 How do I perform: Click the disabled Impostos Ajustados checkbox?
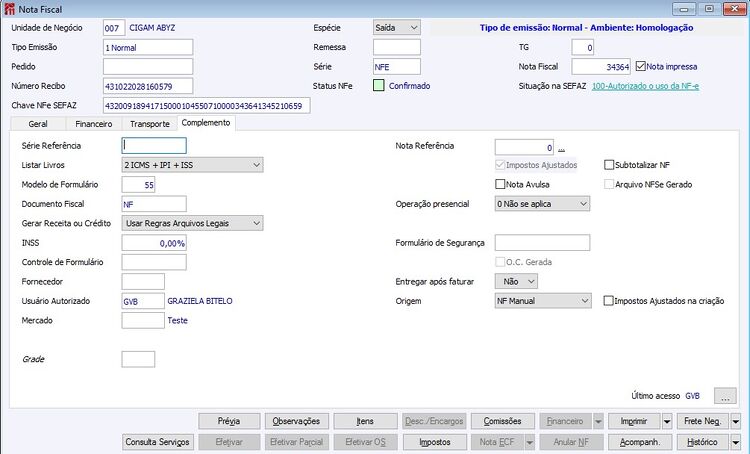[500, 165]
